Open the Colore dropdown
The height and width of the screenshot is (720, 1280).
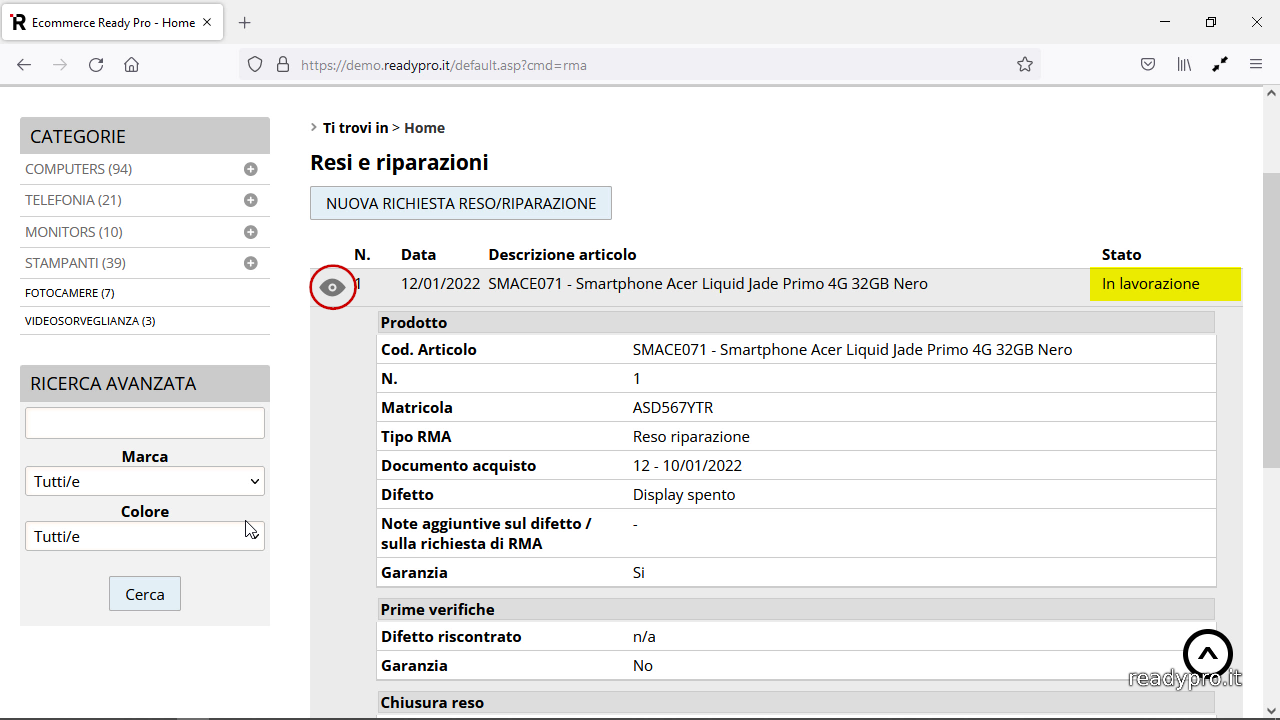coord(145,536)
